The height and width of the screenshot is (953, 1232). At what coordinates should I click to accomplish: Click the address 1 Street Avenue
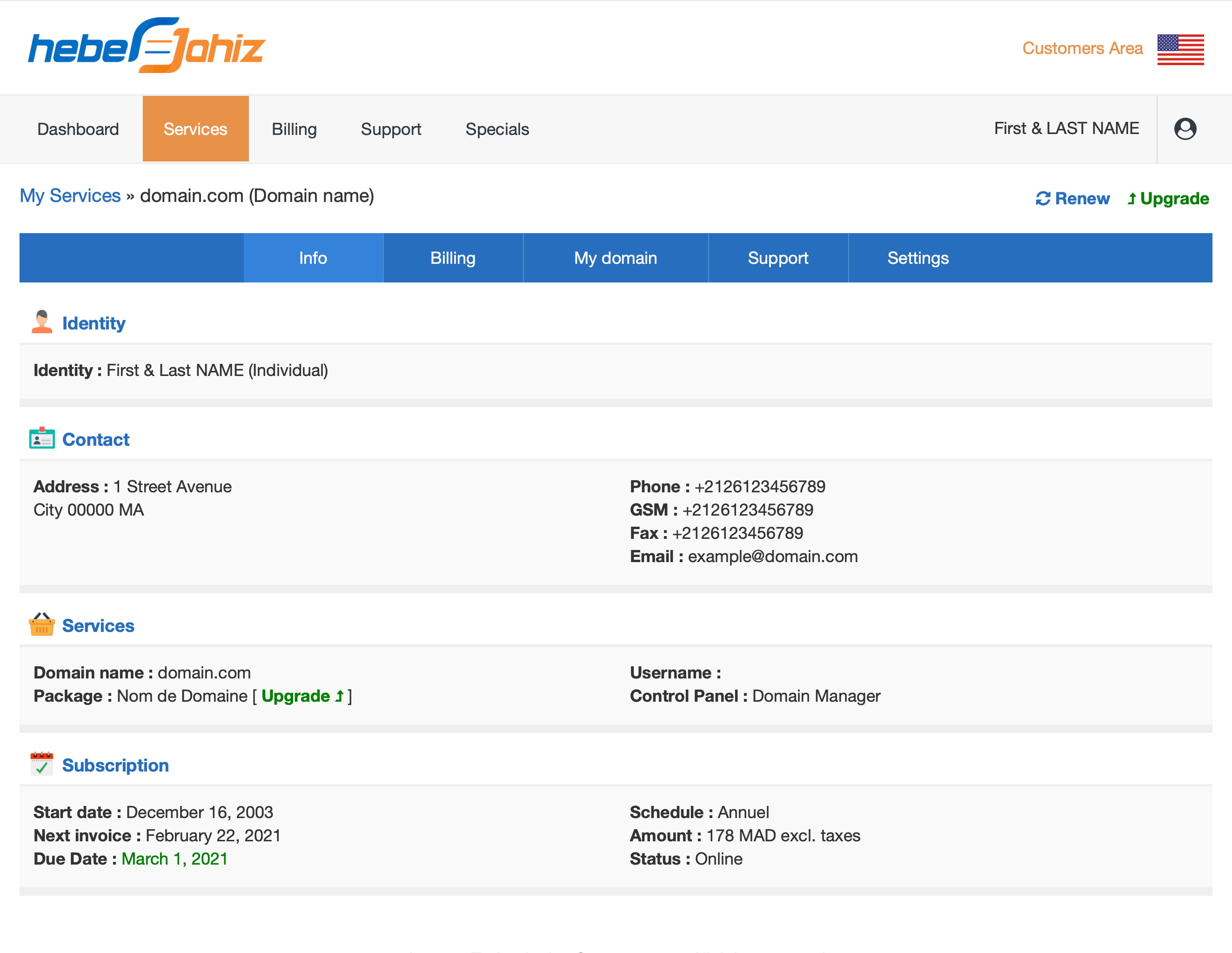172,486
